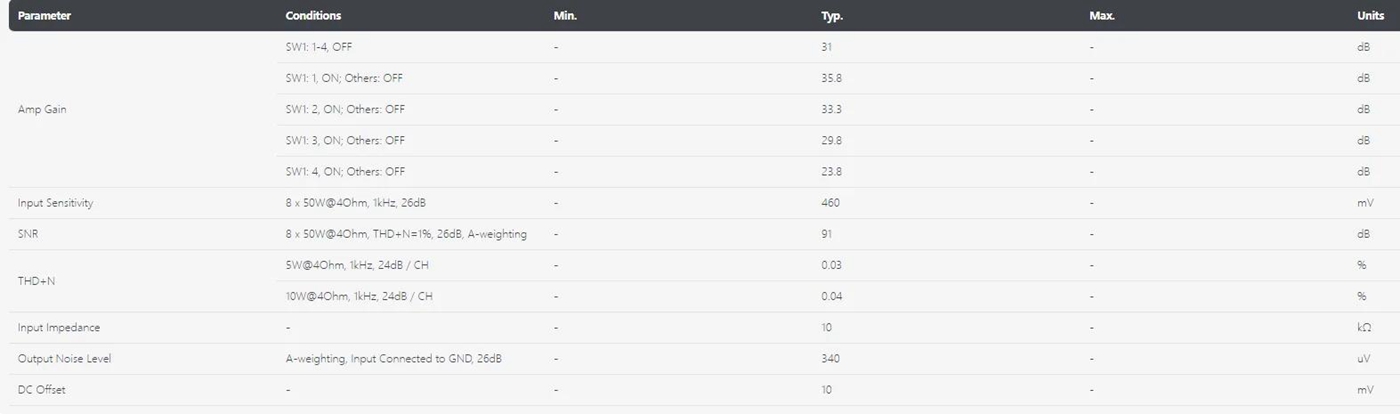This screenshot has width=1400, height=414.
Task: Select the THD+N parameter cell
Action: coord(36,281)
